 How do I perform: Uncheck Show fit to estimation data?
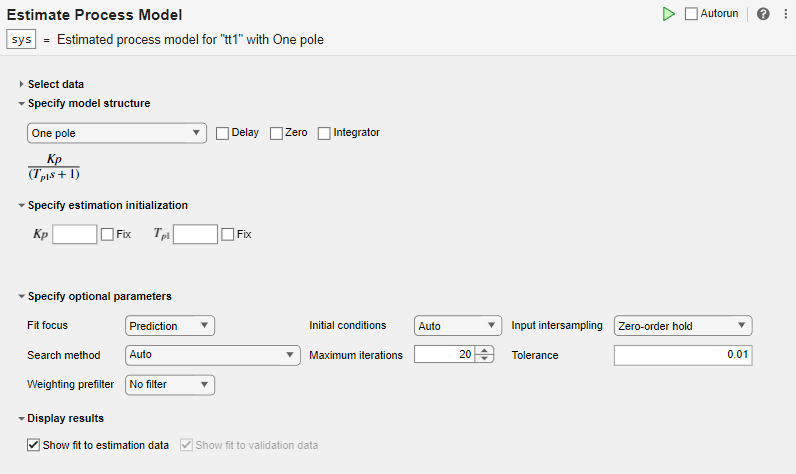34,445
